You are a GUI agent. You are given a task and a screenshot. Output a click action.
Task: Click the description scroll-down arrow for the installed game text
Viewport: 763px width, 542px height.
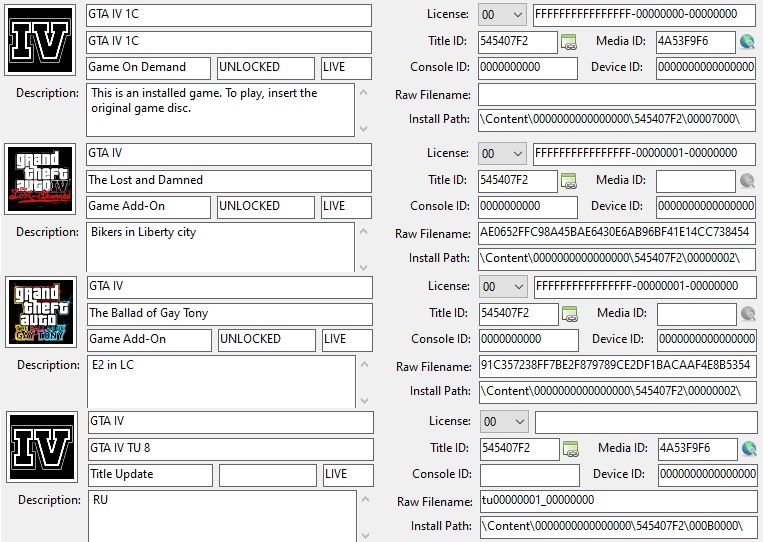pyautogui.click(x=363, y=128)
